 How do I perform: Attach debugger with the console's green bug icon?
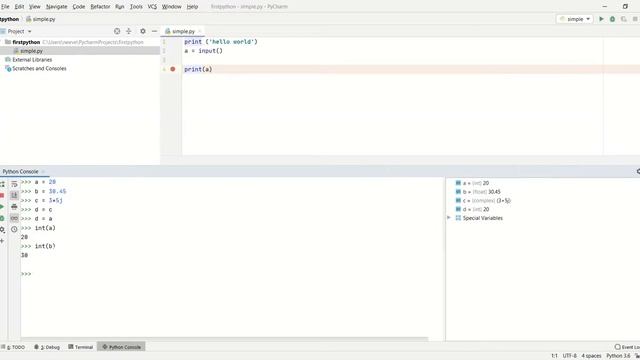point(2,218)
